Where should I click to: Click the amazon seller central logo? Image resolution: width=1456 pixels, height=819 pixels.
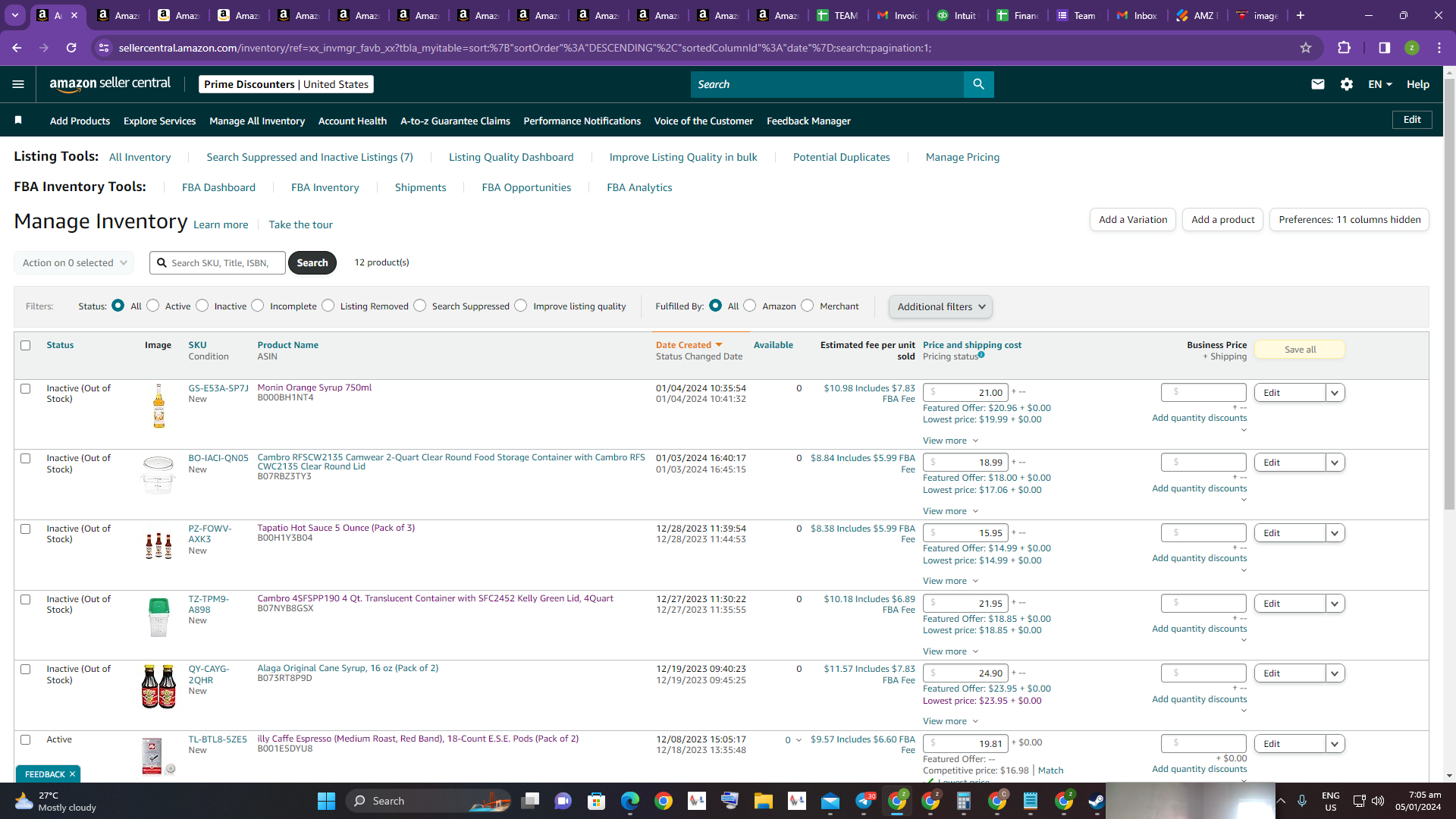click(110, 84)
